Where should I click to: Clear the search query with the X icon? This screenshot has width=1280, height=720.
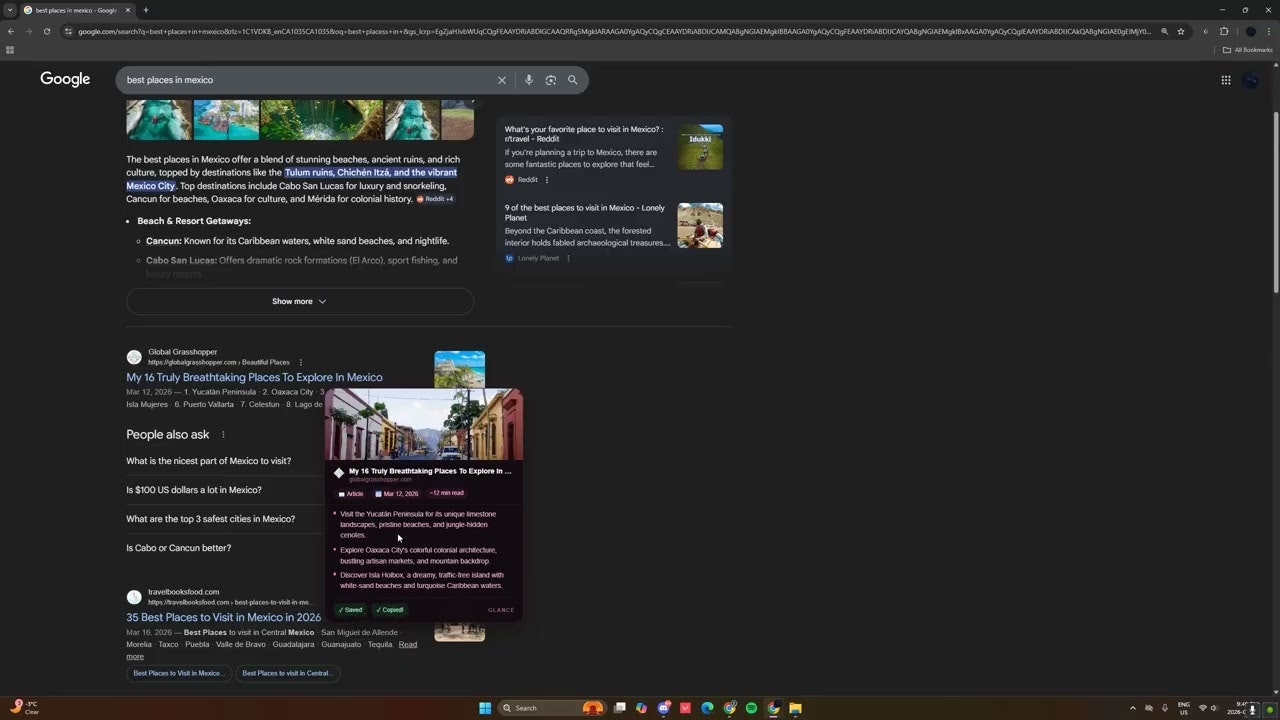pos(502,80)
